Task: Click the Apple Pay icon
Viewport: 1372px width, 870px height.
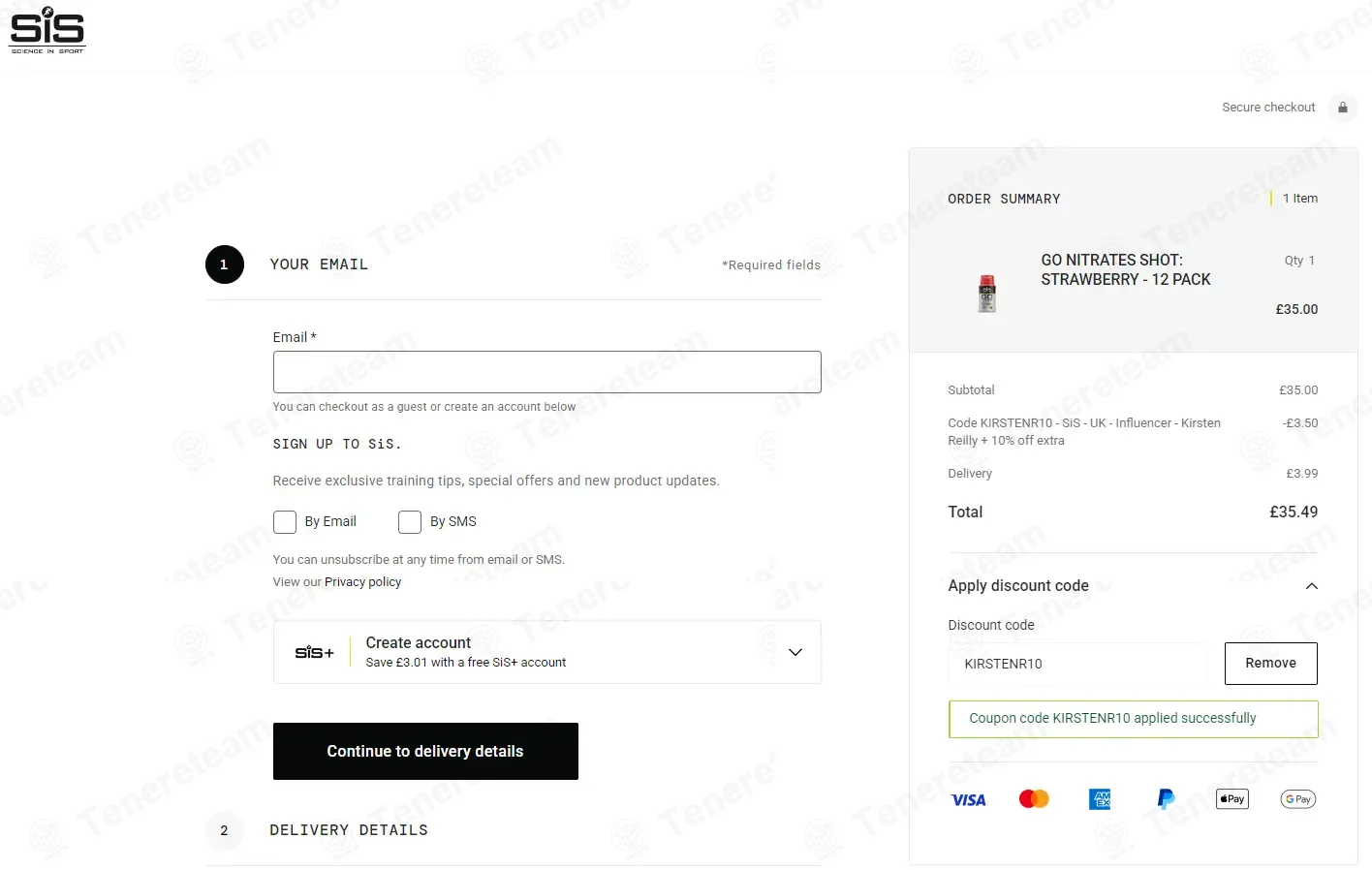Action: pyautogui.click(x=1232, y=799)
